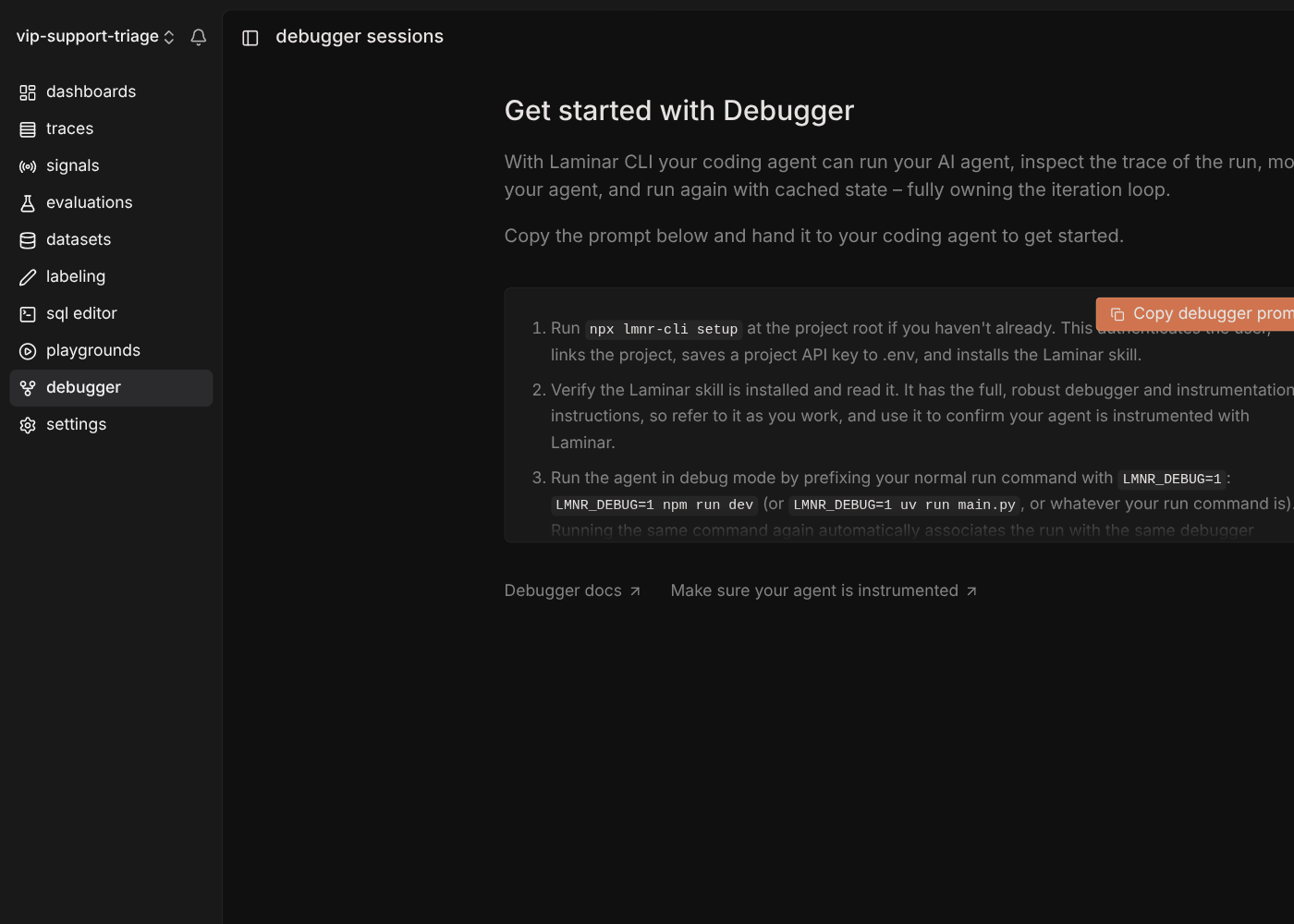Click the notifications bell icon
The image size is (1294, 924).
199,37
